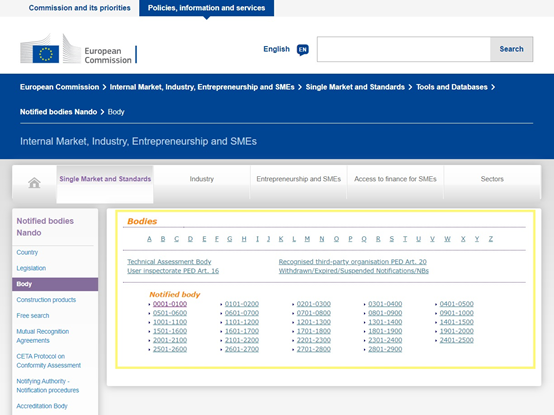Open the Industry menu item
554x415 pixels.
click(x=202, y=179)
